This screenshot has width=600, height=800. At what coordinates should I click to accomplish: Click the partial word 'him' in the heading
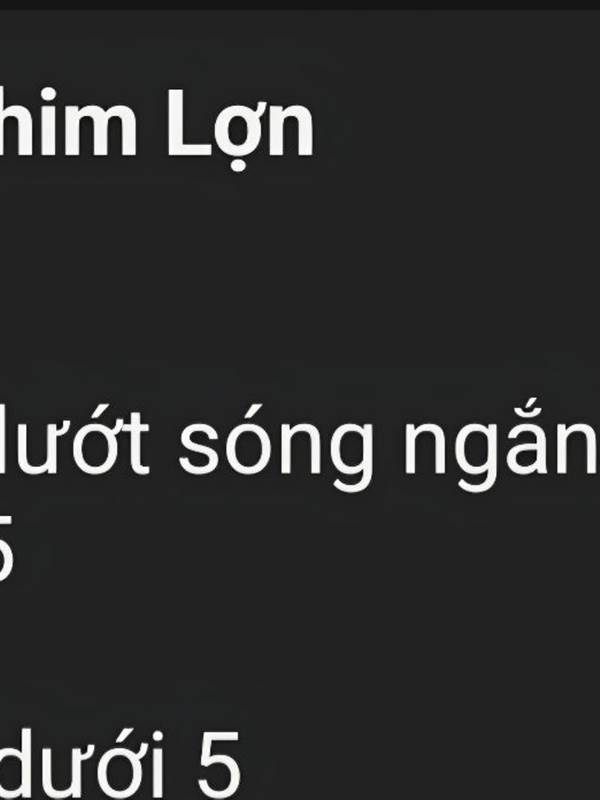tap(68, 121)
